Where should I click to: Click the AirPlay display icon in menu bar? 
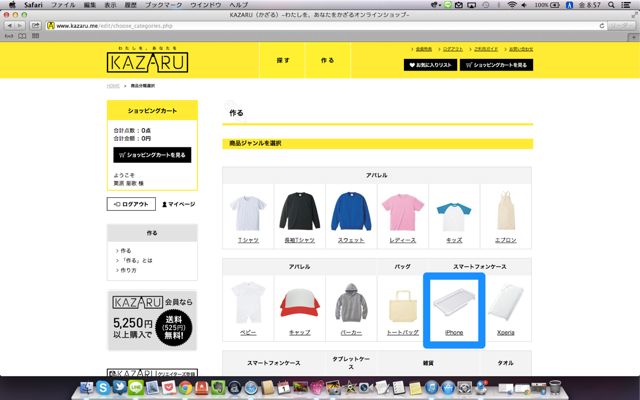[x=472, y=5]
